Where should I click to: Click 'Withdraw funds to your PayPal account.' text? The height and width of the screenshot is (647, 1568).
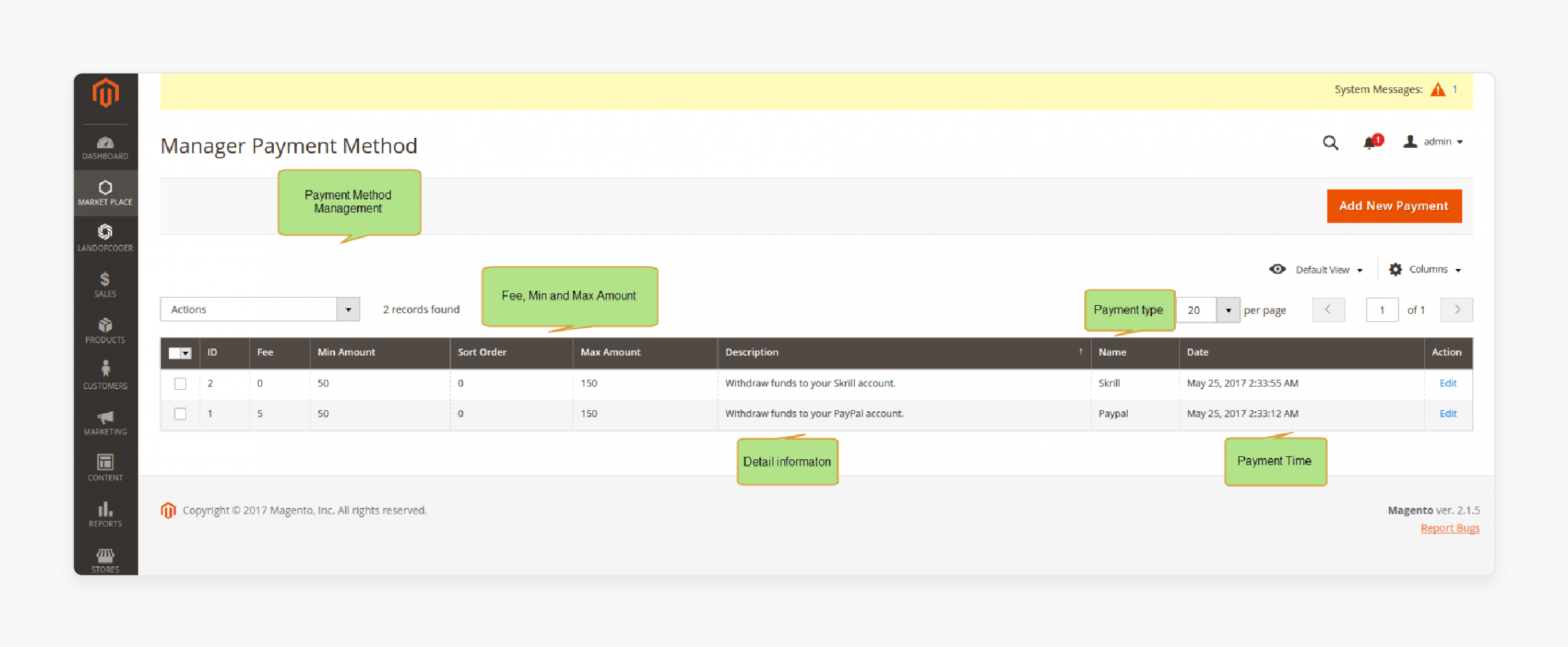tap(815, 414)
